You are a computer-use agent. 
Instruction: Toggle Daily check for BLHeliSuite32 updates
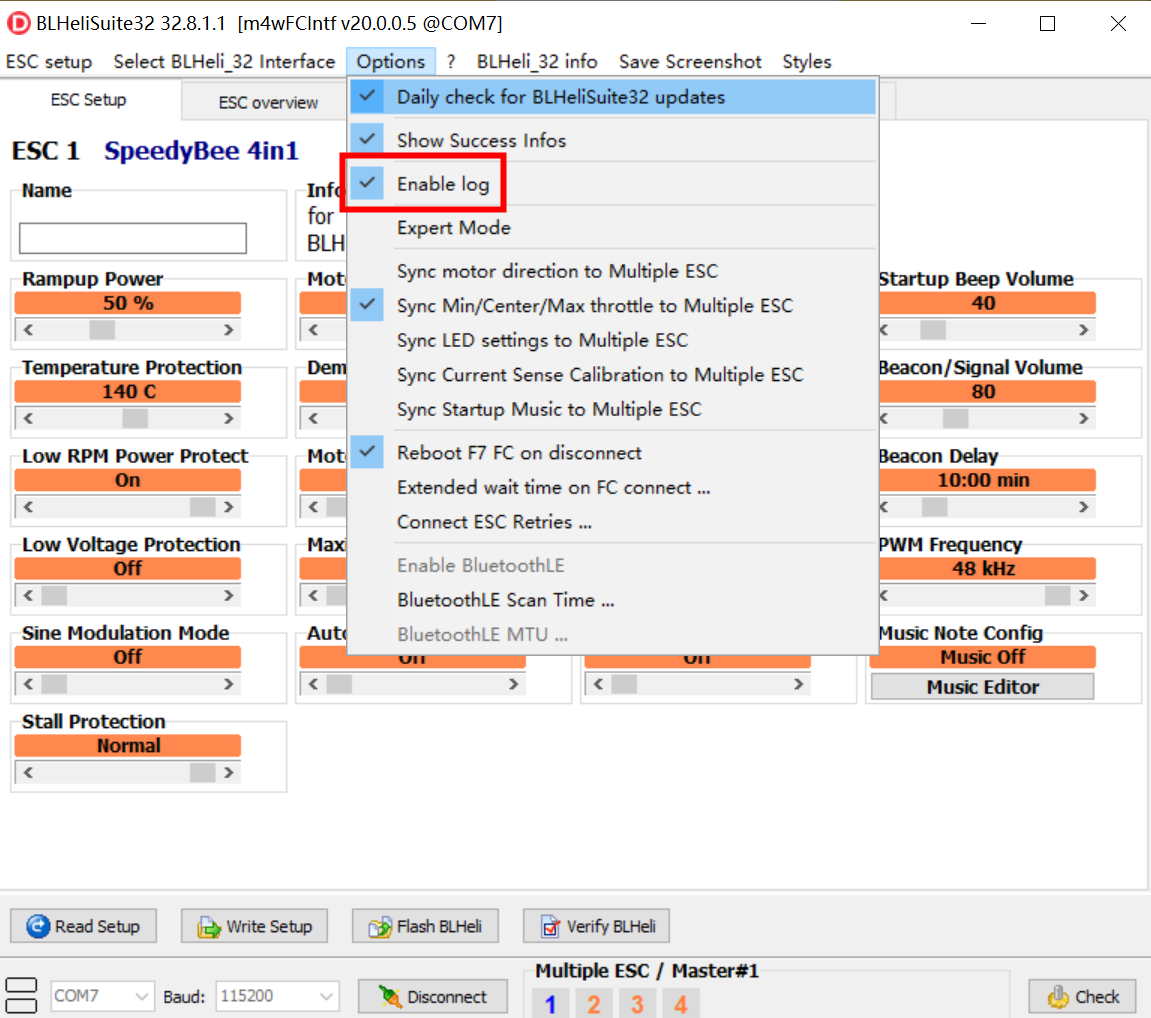click(x=612, y=98)
